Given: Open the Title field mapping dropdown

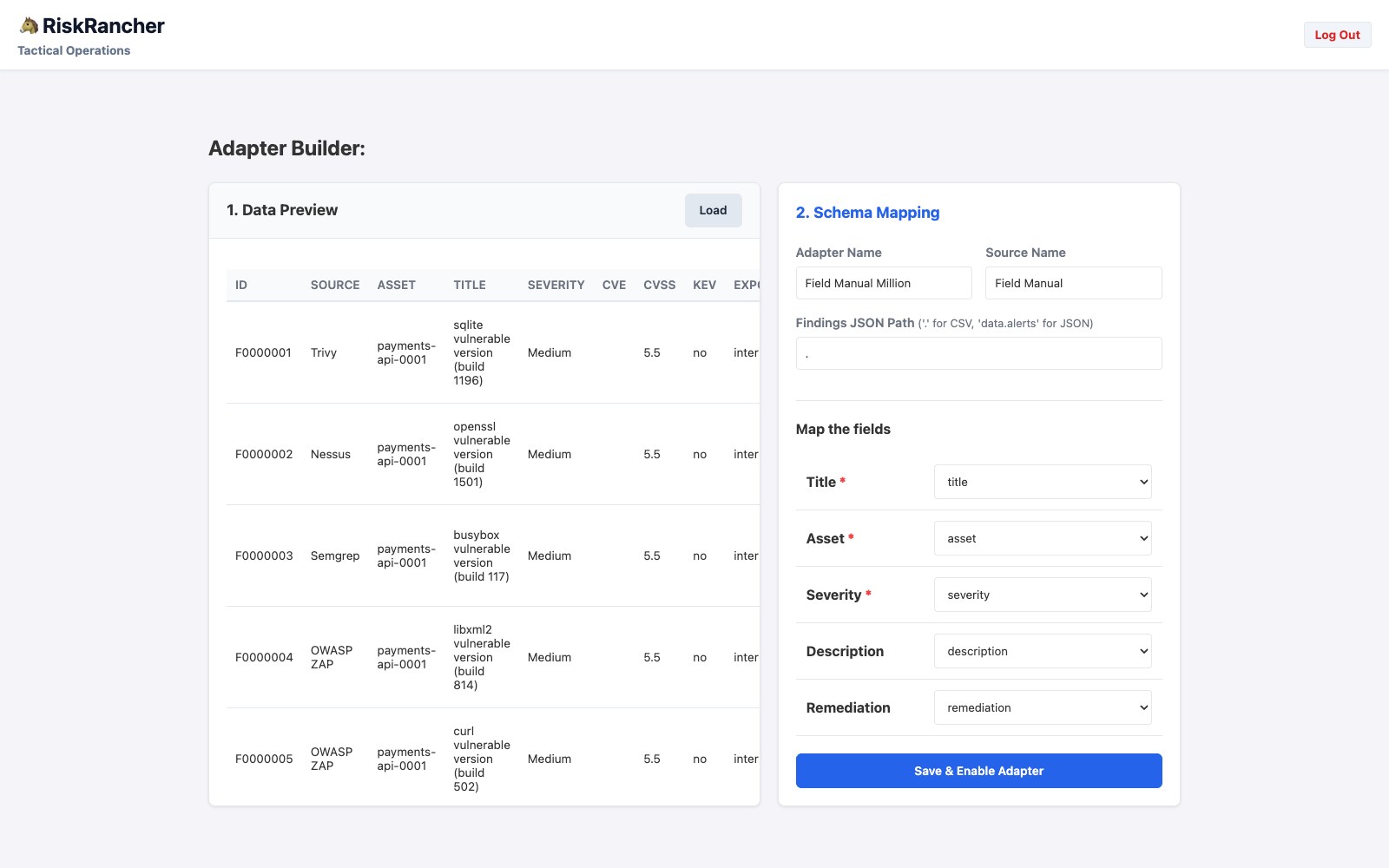Looking at the screenshot, I should pos(1043,482).
